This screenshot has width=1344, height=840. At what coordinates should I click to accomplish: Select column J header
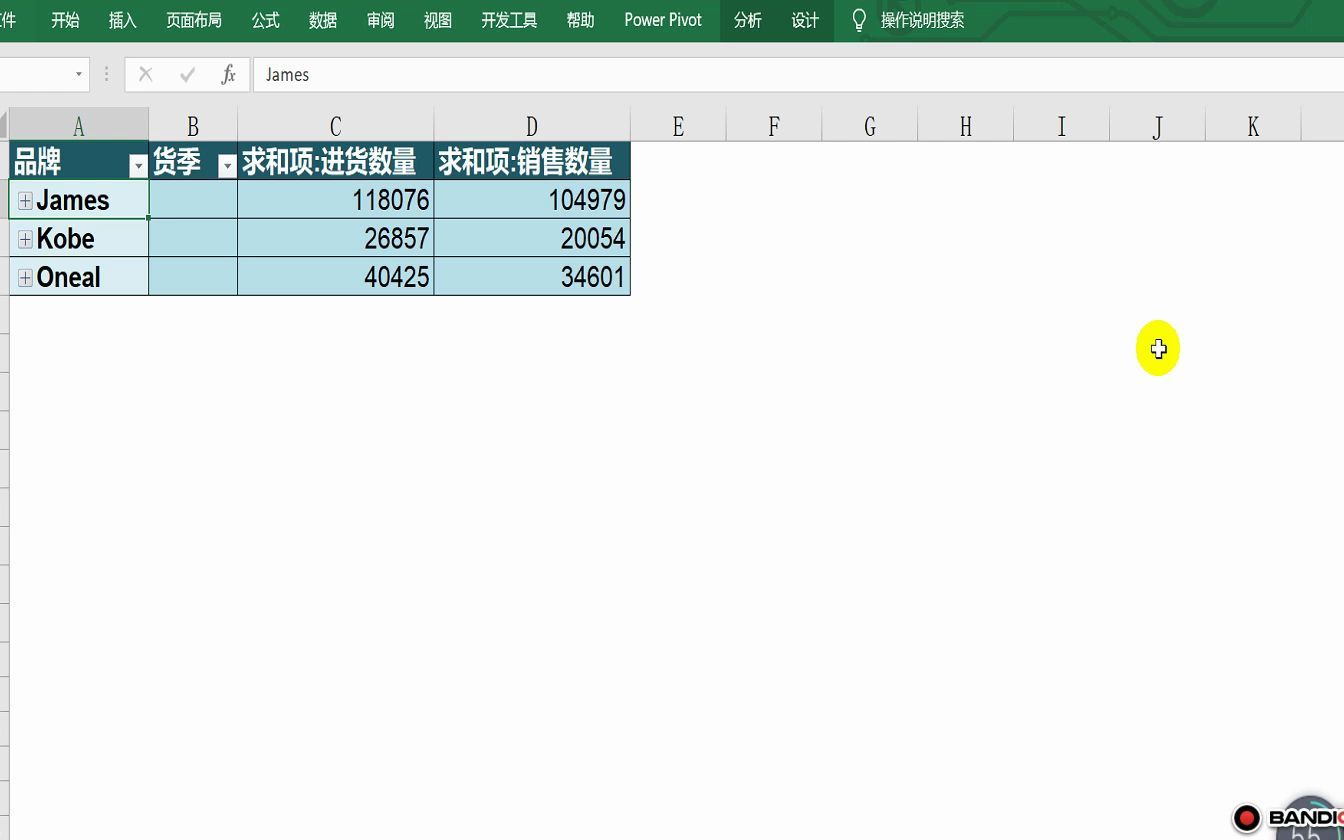tap(1158, 126)
